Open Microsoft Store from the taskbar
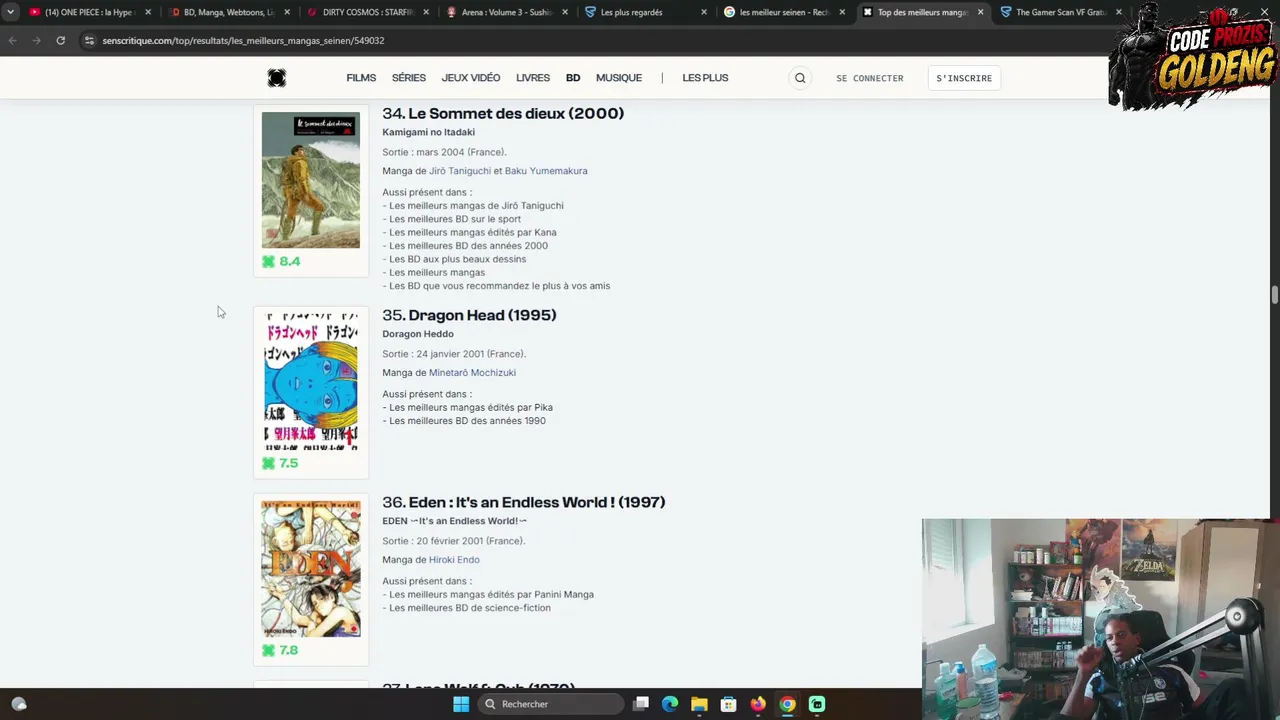This screenshot has height=720, width=1280. 728,704
